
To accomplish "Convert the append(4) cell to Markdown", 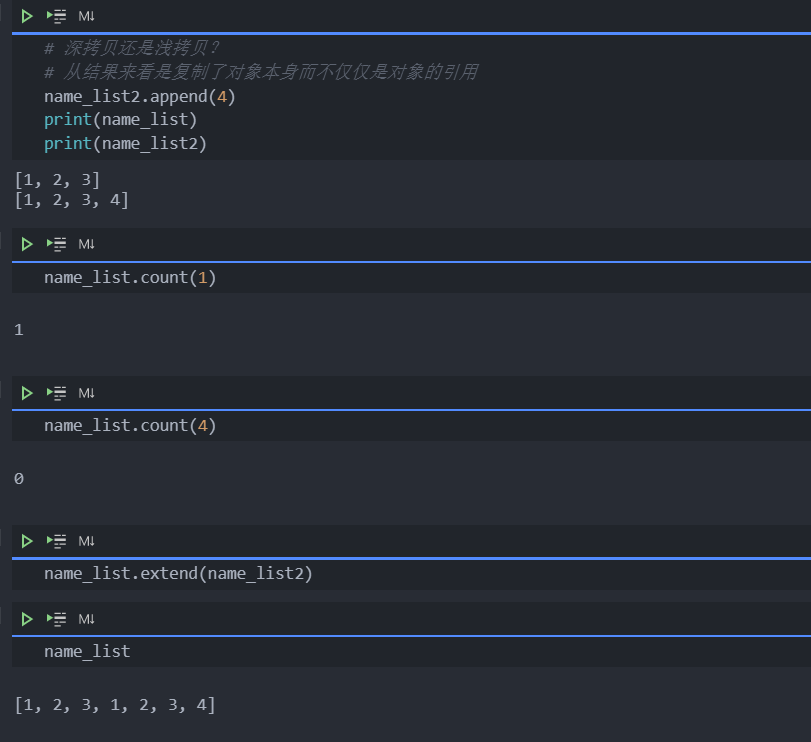I will click(x=87, y=16).
